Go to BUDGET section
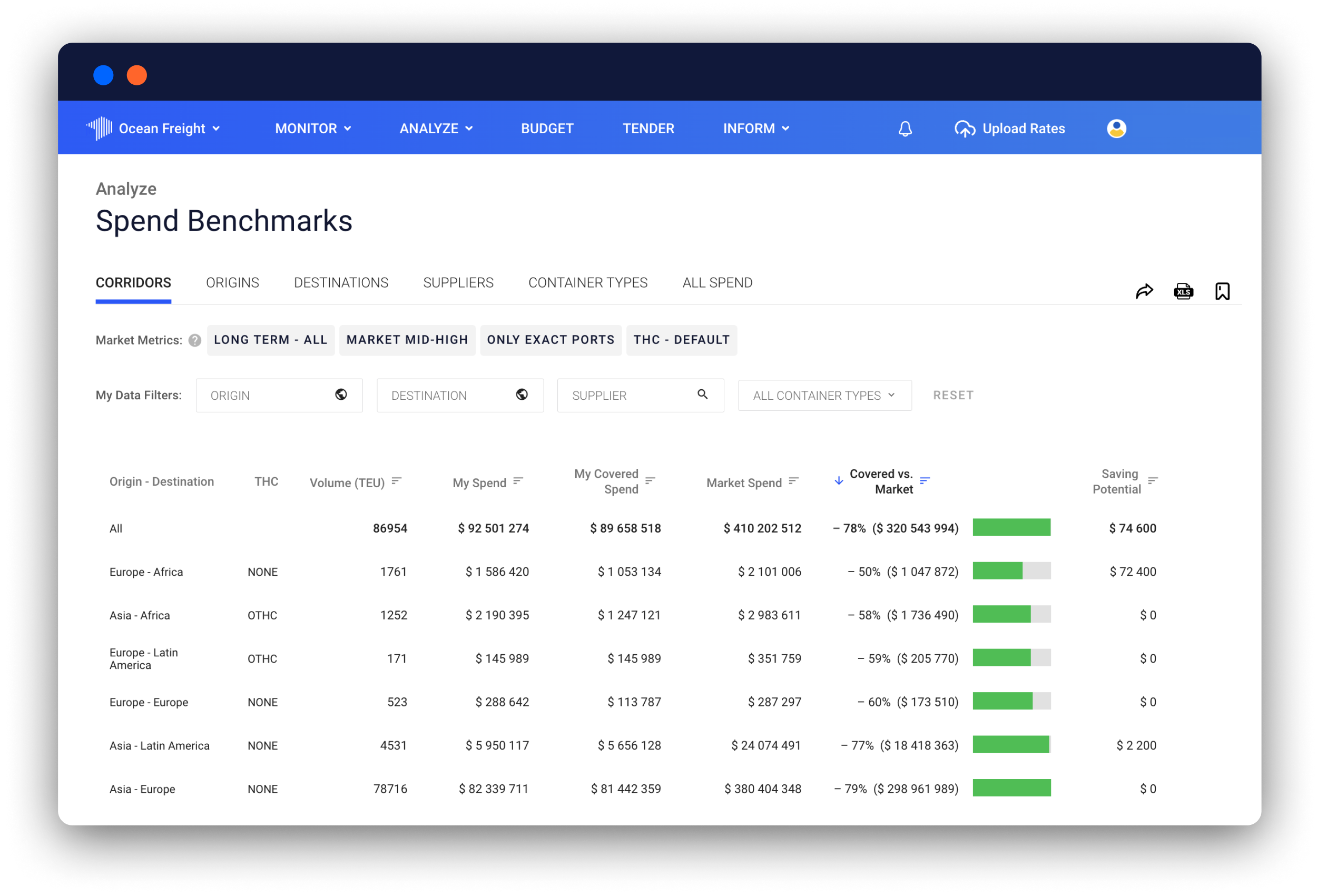Viewport: 1317px width, 896px height. coord(547,129)
